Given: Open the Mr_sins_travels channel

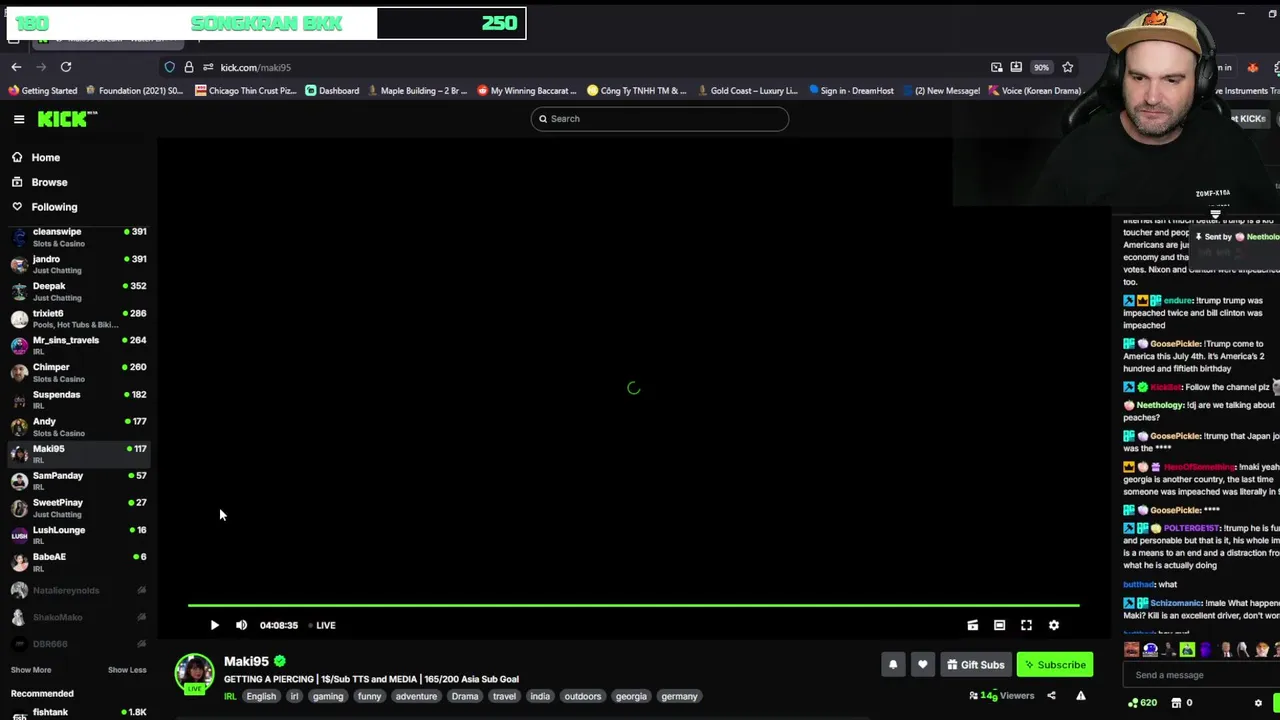Looking at the screenshot, I should [x=78, y=345].
